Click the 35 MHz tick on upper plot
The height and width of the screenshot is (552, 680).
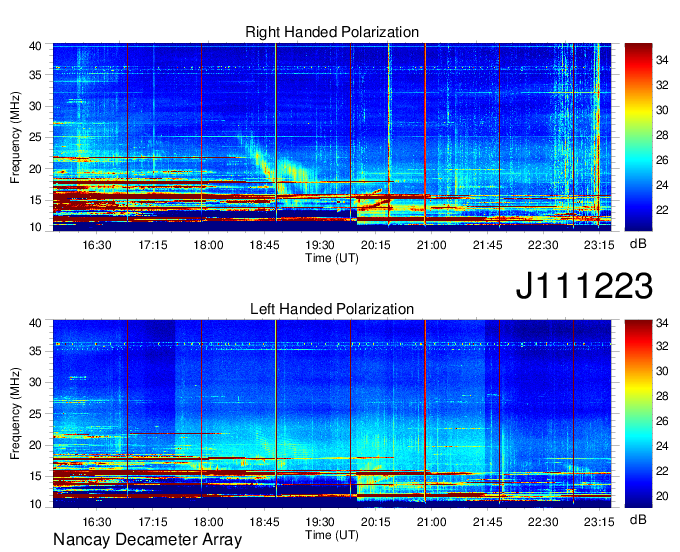click(35, 75)
